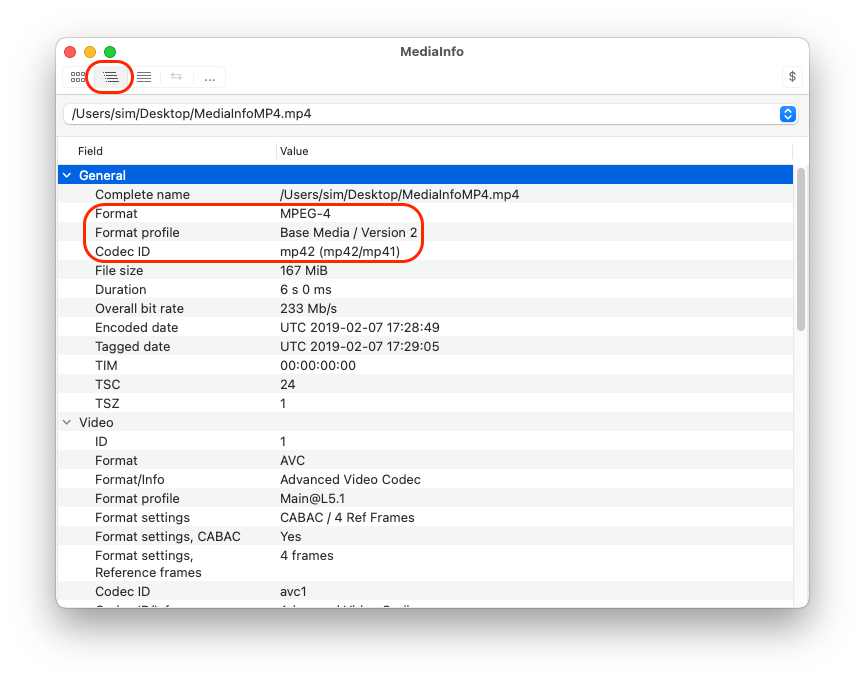Select Format settings, Reference frames row
Viewport: 865px width, 682px height.
click(425, 564)
